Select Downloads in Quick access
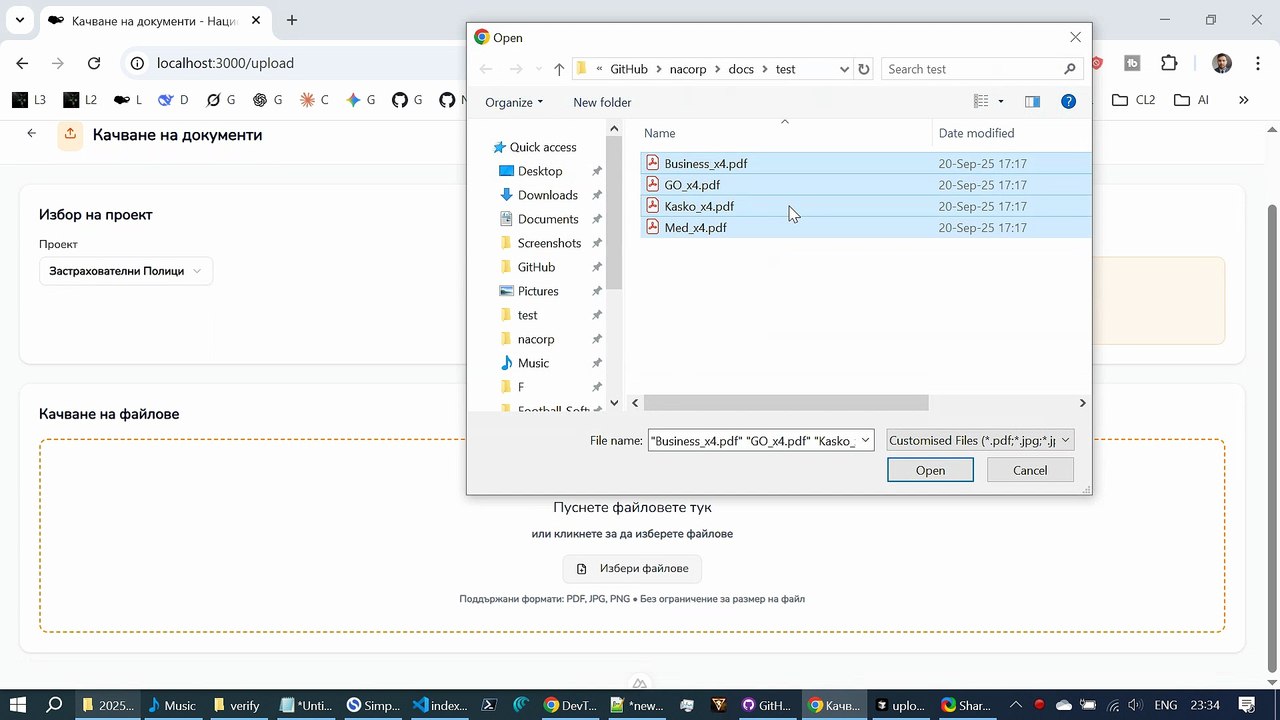The image size is (1280, 720). pos(547,195)
